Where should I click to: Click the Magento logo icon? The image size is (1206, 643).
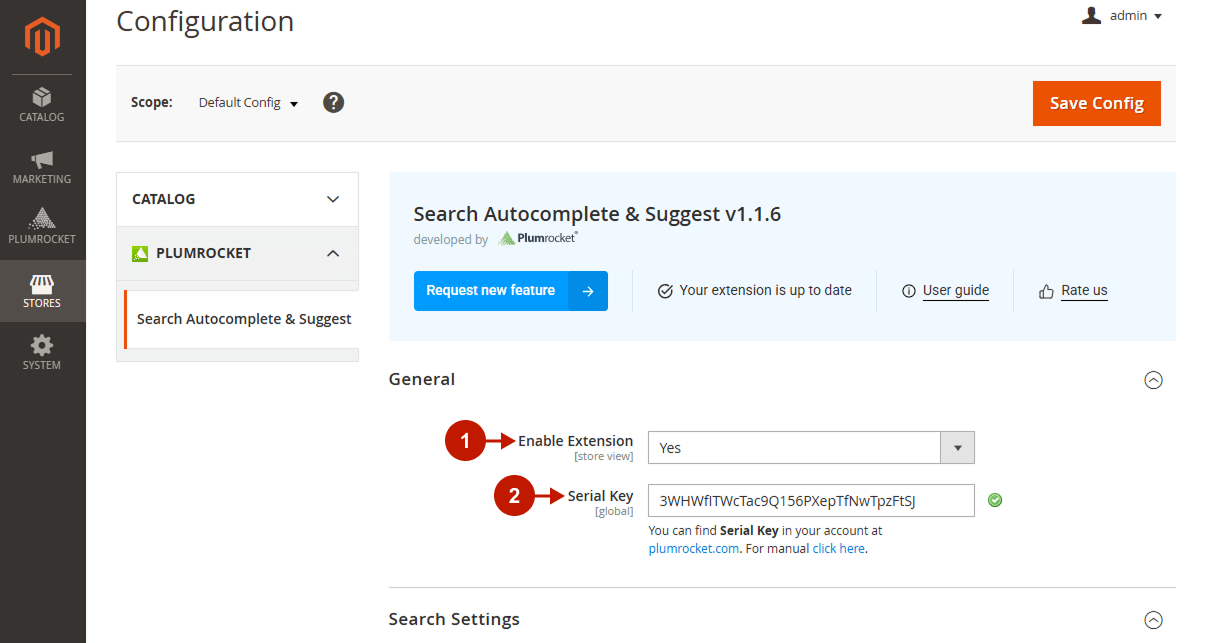(x=43, y=38)
